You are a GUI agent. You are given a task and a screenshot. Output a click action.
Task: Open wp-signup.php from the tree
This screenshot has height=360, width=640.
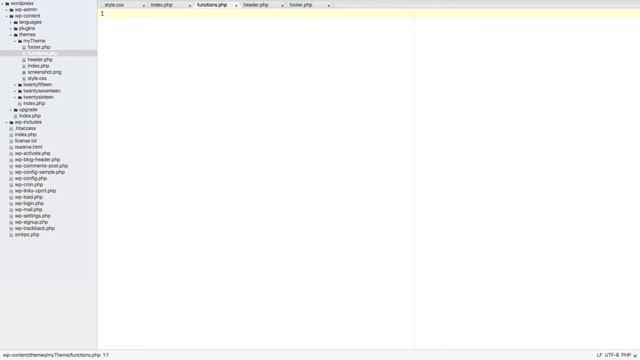click(31, 222)
